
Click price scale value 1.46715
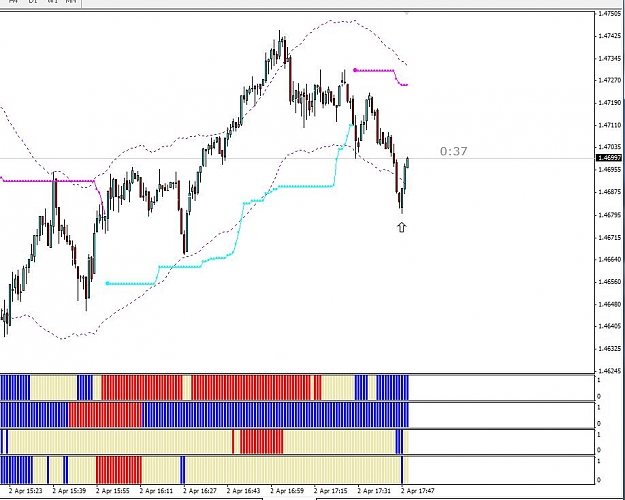pos(609,238)
